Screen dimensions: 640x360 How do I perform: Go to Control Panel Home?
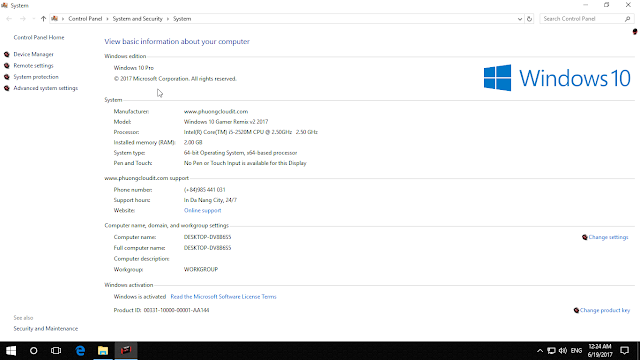[x=39, y=37]
